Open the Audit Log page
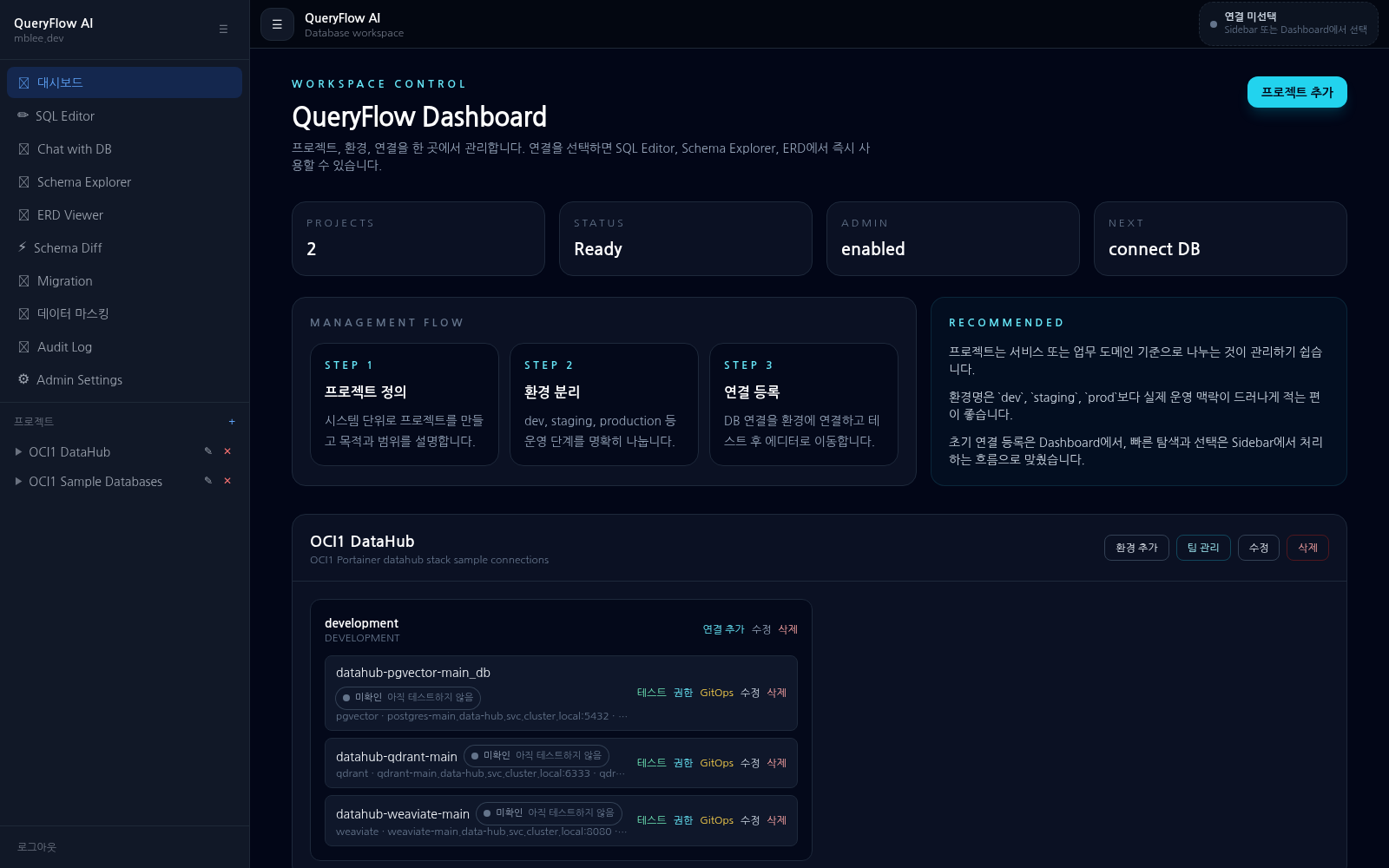1389x868 pixels. 124,346
